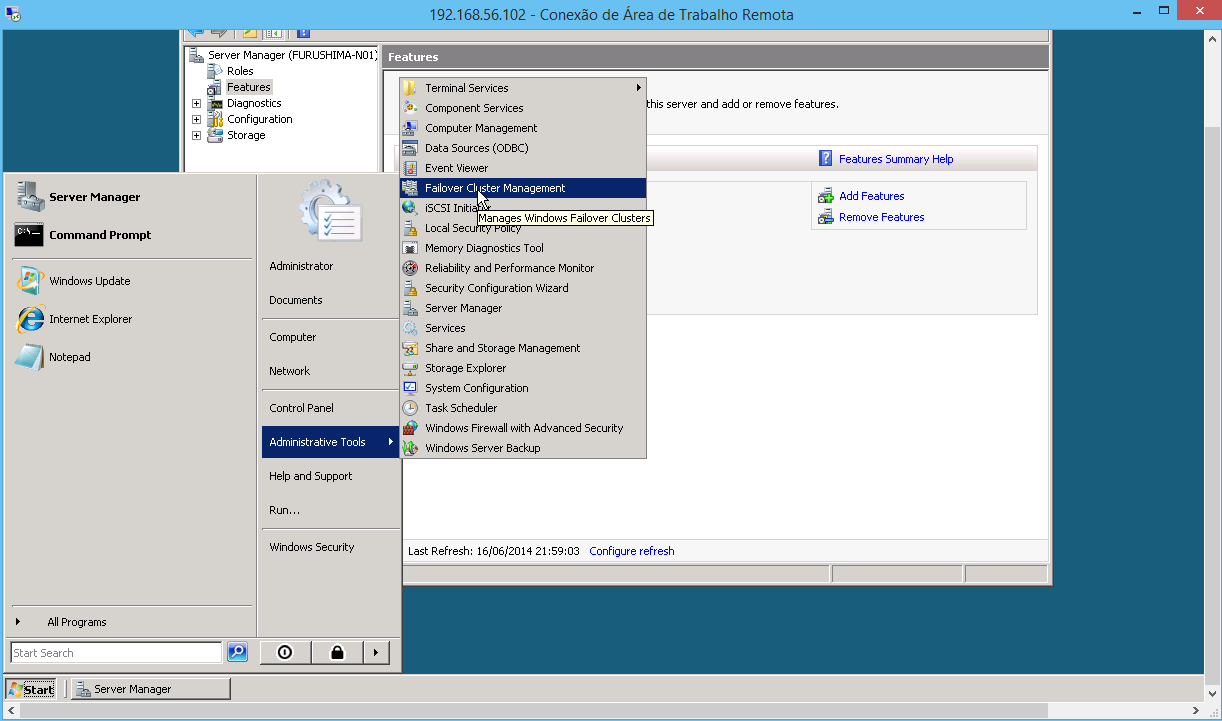Click the Remove Features link
The width and height of the screenshot is (1222, 721).
(881, 217)
